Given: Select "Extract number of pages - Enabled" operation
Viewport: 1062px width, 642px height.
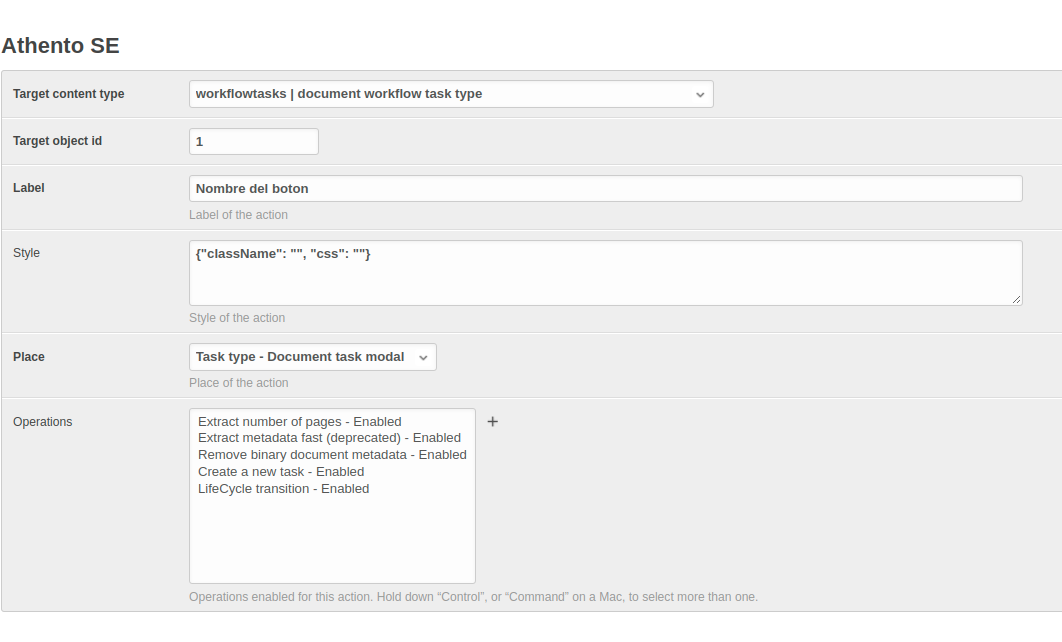Looking at the screenshot, I should point(299,422).
